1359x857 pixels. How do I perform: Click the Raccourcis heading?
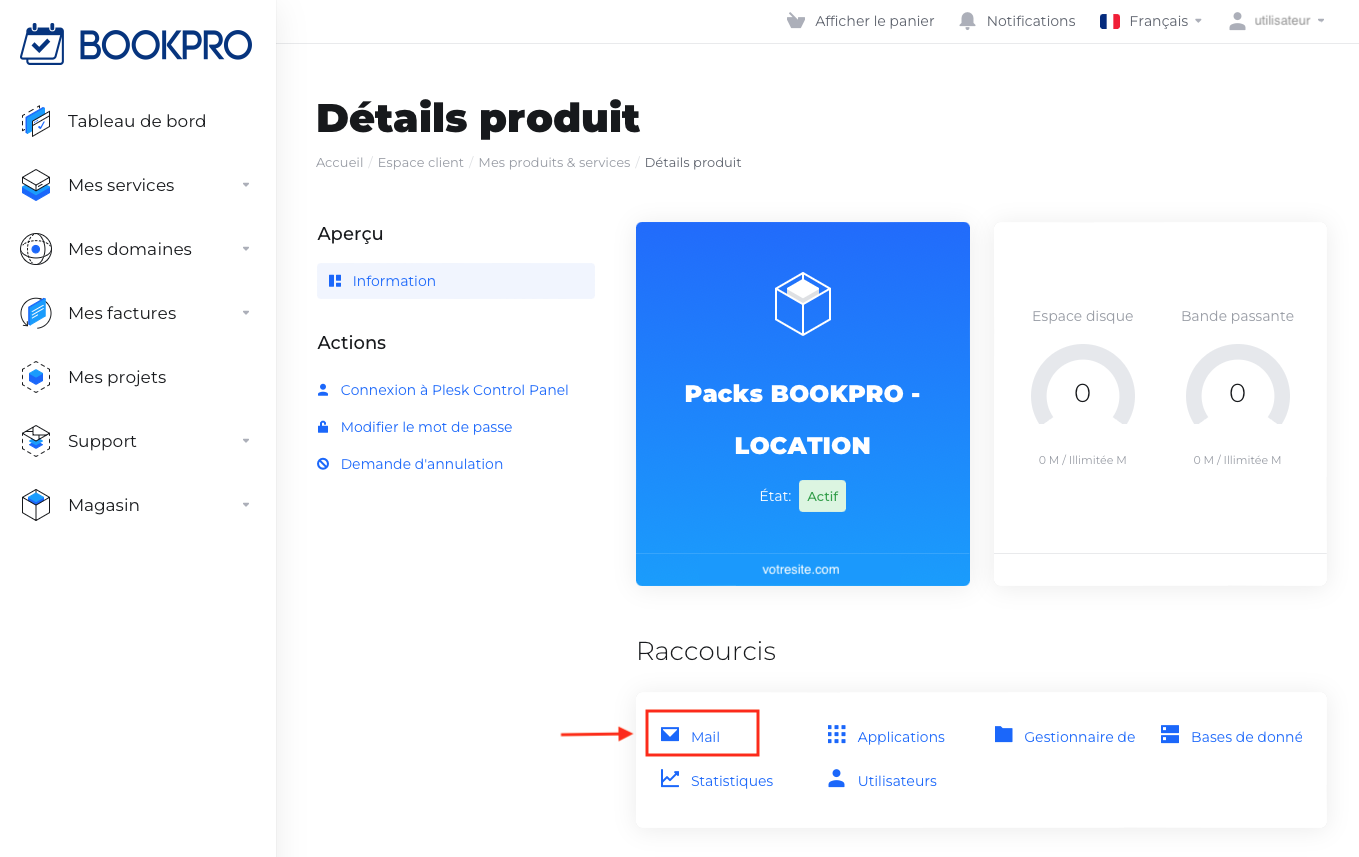706,651
